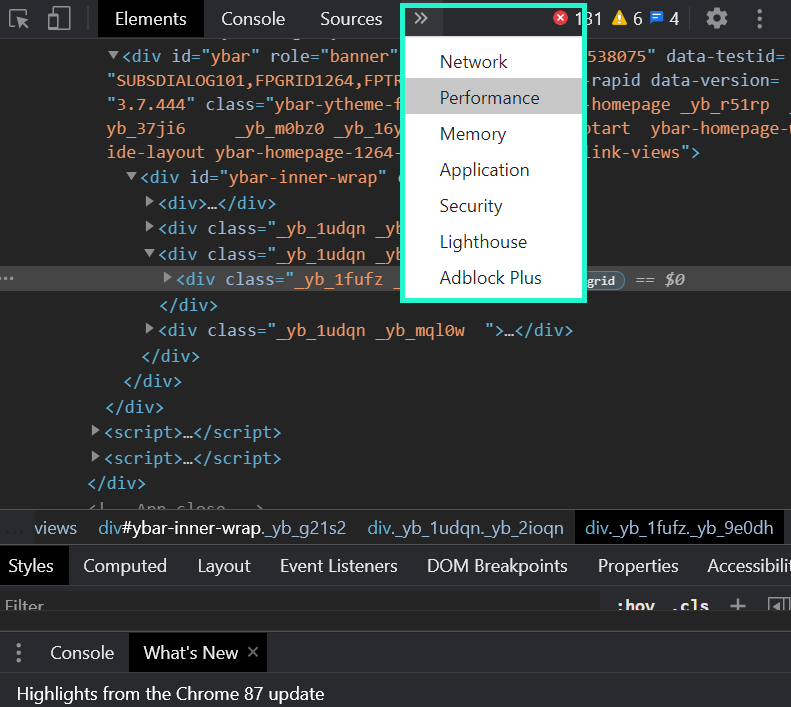
Task: Open the Accessibility pane tab
Action: point(749,566)
